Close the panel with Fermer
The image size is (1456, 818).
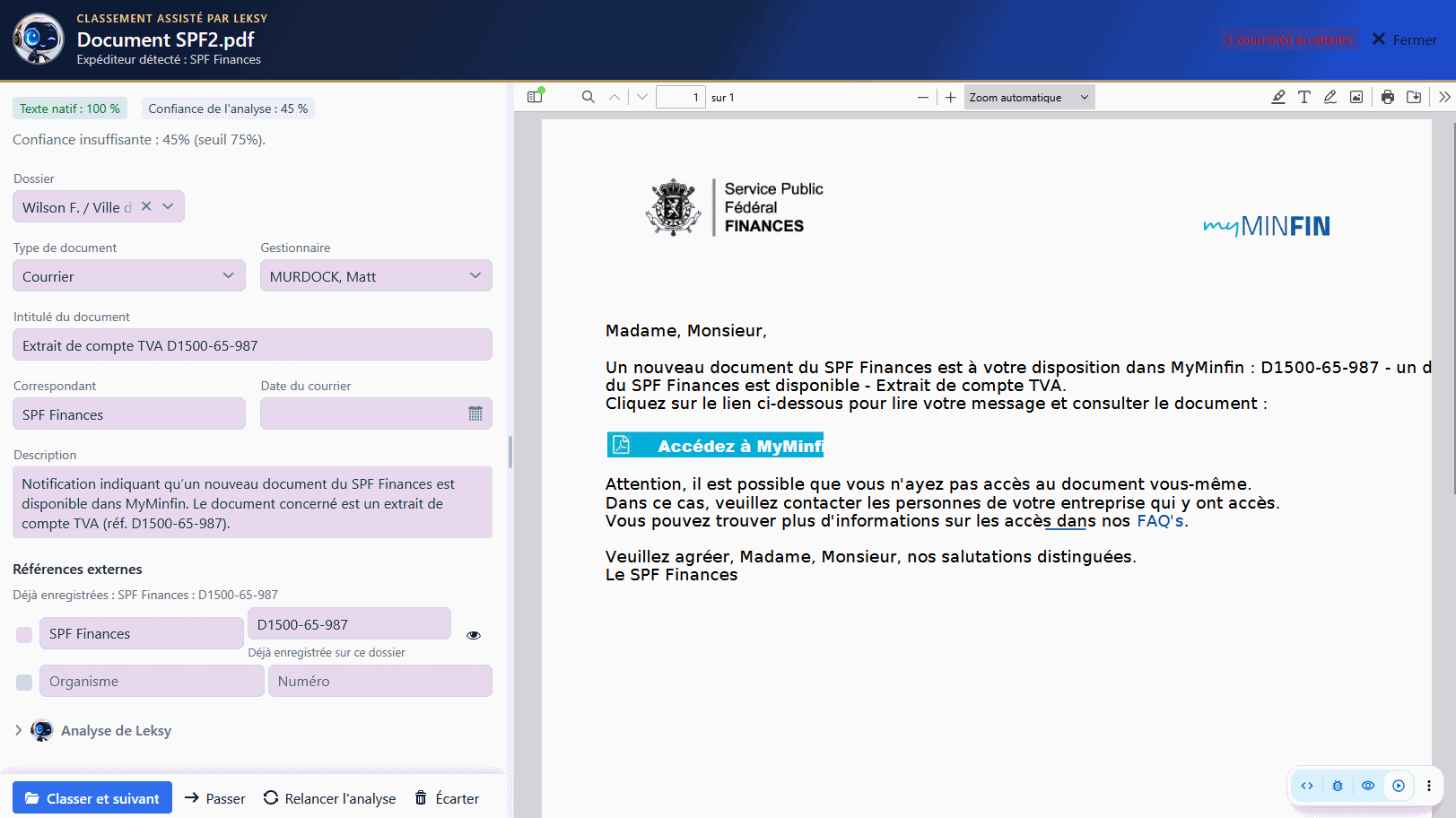(x=1404, y=39)
